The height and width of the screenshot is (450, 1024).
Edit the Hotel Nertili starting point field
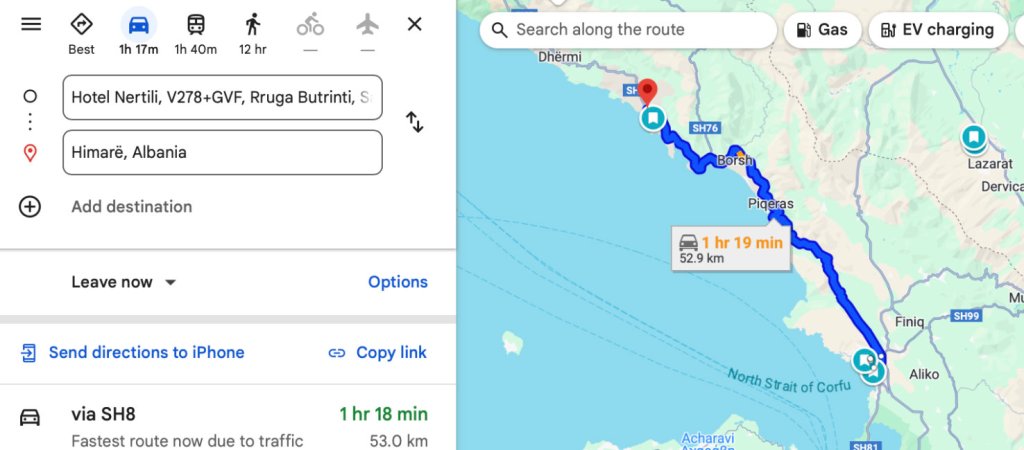click(x=222, y=98)
